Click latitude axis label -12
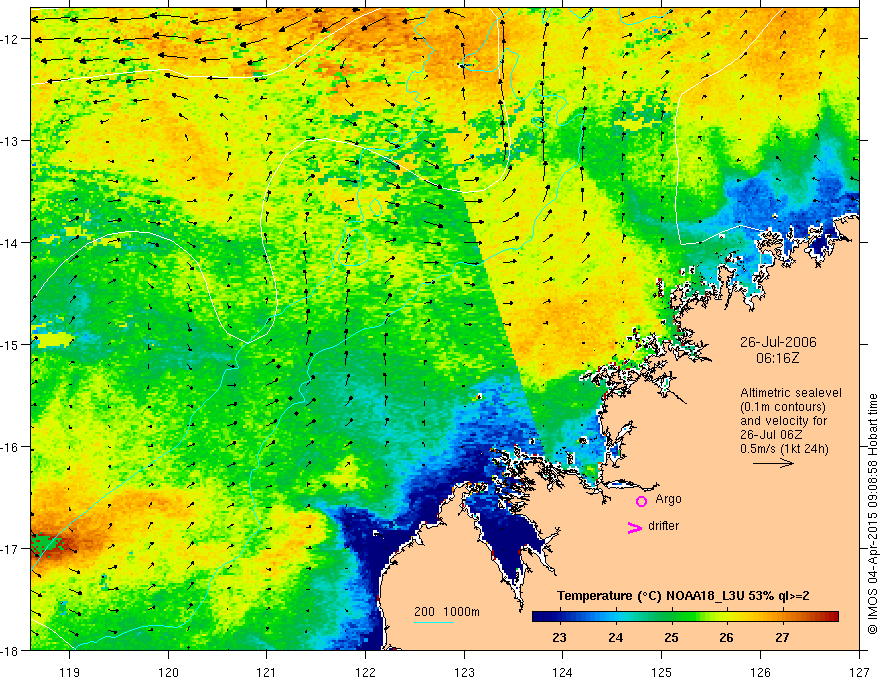880x680 pixels. (x=10, y=39)
